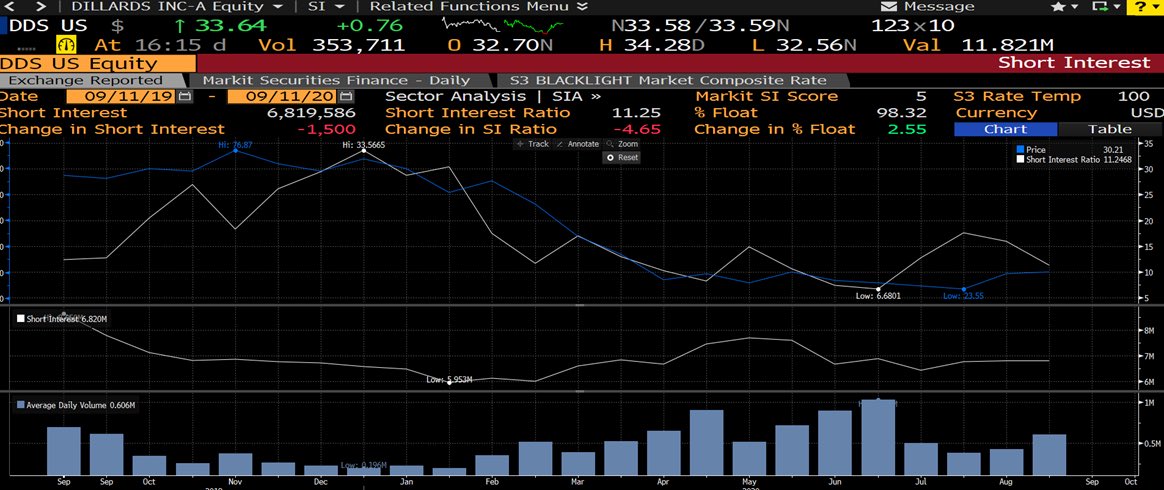Select the Chart view button
1164x490 pixels.
tap(1005, 129)
